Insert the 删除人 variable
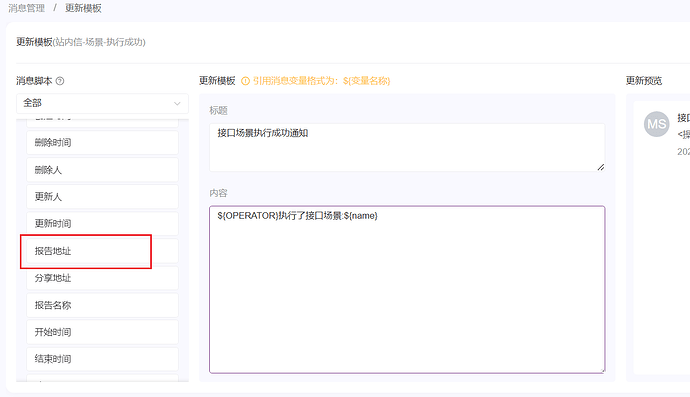This screenshot has height=397, width=690. tap(102, 170)
